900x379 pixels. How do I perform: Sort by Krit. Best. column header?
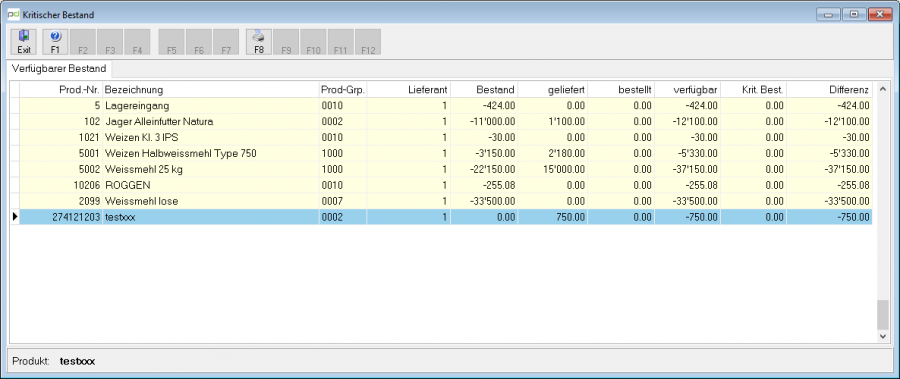tap(754, 90)
